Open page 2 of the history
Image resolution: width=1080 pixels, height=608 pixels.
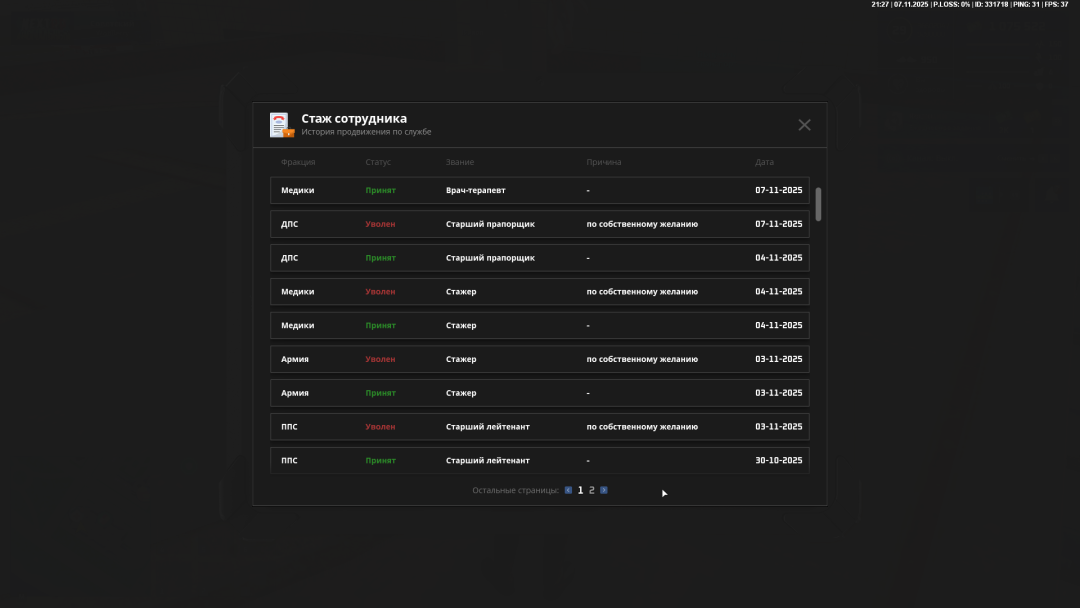pyautogui.click(x=592, y=490)
